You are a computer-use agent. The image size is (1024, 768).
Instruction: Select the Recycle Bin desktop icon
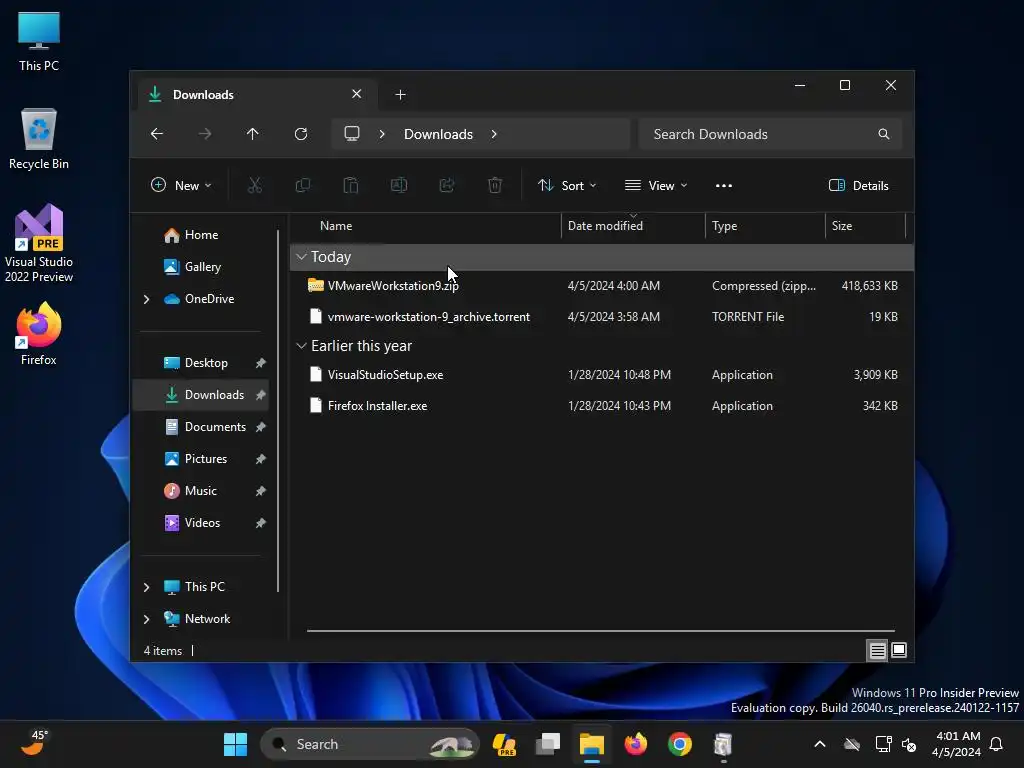click(x=39, y=140)
